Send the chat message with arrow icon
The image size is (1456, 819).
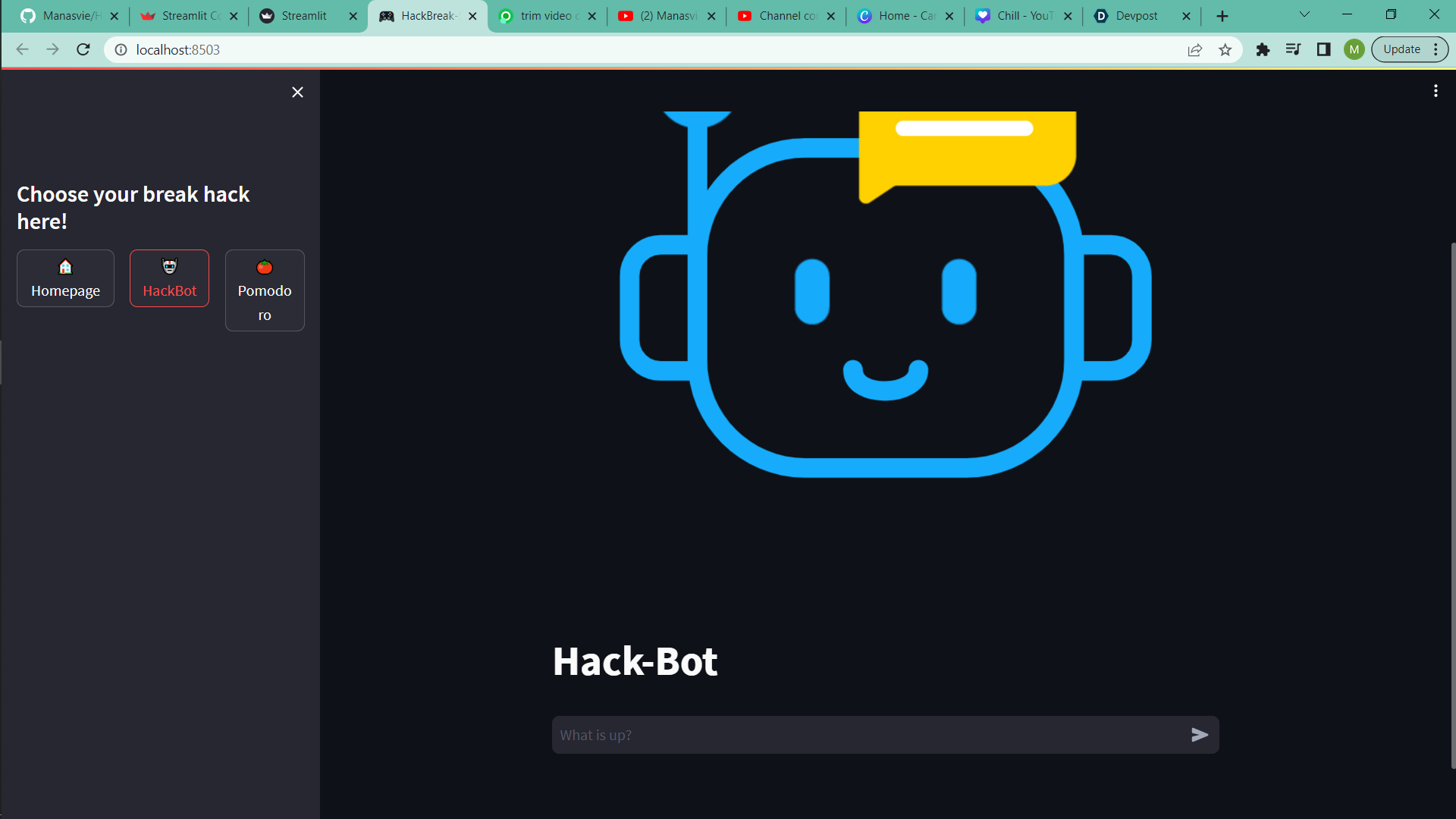[x=1199, y=735]
